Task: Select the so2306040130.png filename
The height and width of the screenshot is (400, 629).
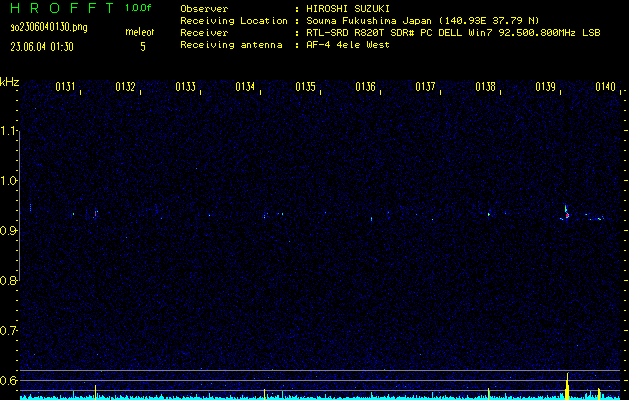Action: point(48,28)
